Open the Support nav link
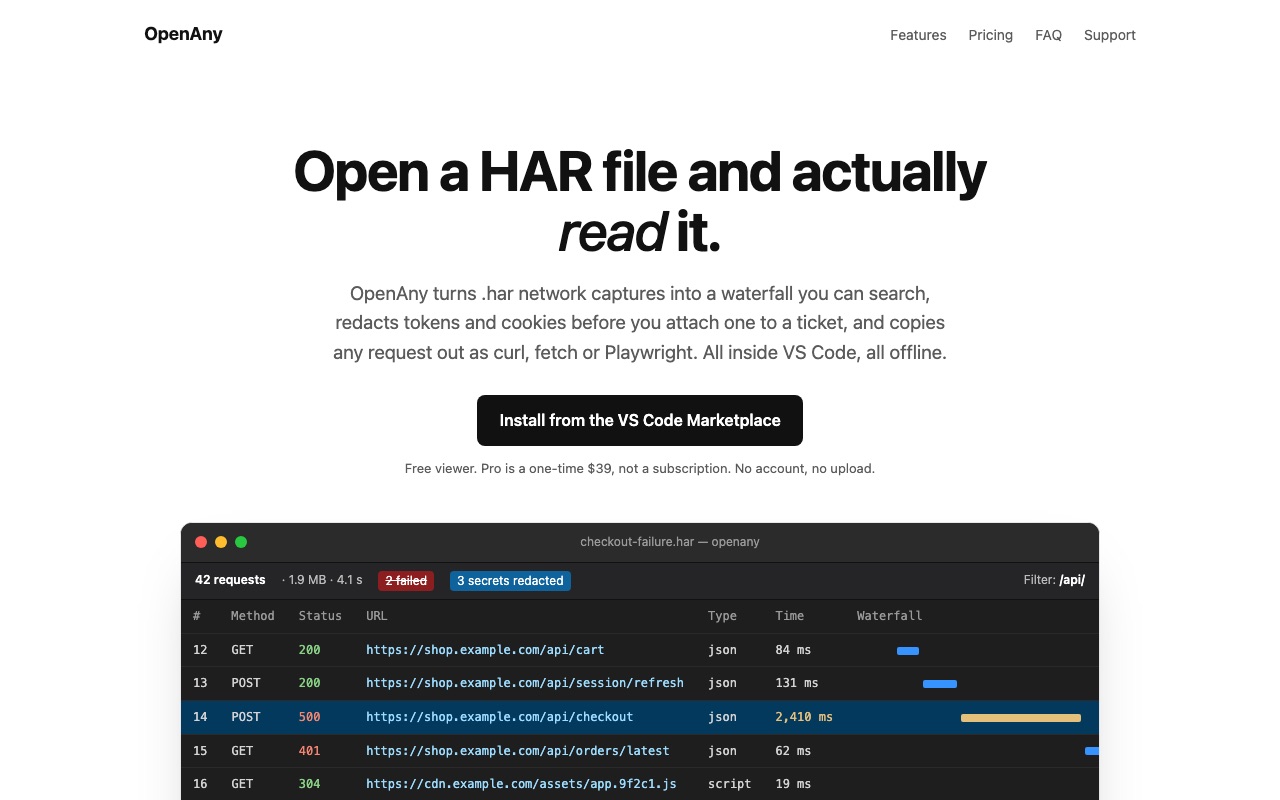This screenshot has height=800, width=1280. click(x=1109, y=35)
